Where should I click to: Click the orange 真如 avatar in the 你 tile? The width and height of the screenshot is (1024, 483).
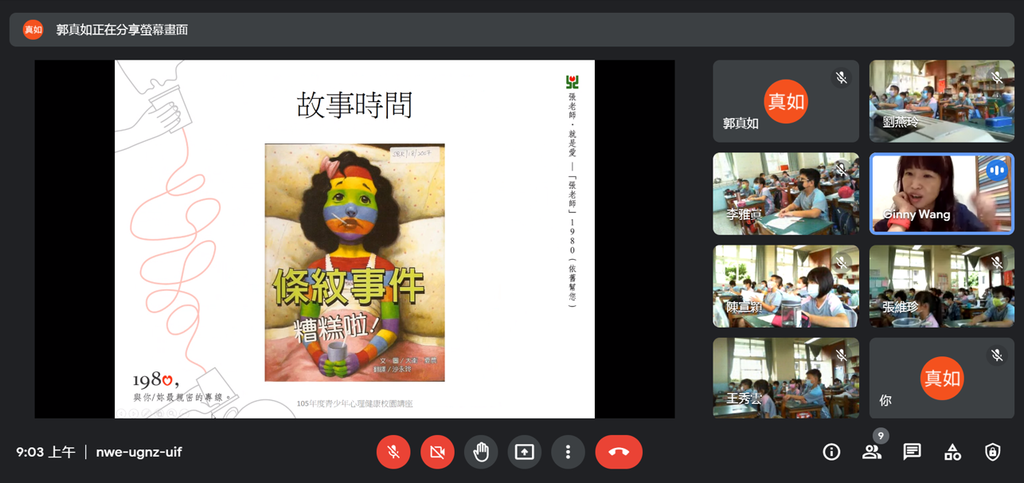(x=942, y=378)
